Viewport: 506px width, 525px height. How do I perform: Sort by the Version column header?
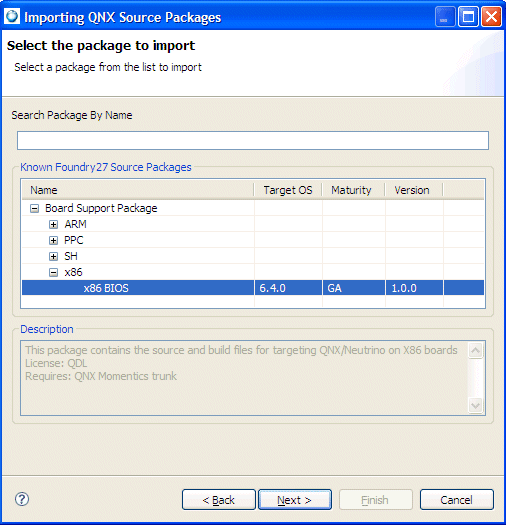(x=414, y=190)
